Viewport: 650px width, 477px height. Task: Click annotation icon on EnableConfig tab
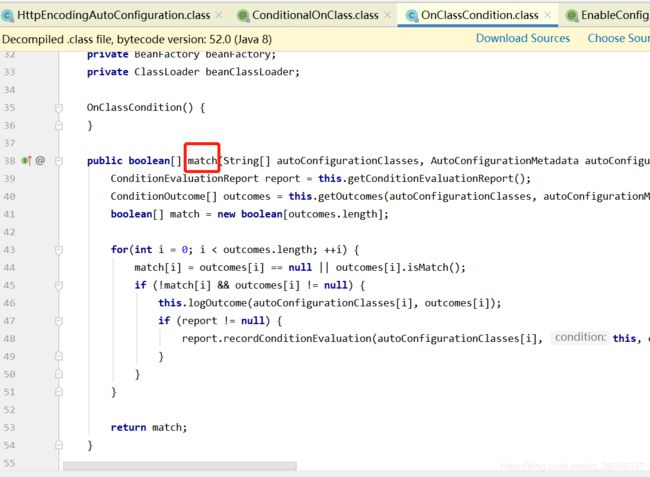[x=572, y=16]
